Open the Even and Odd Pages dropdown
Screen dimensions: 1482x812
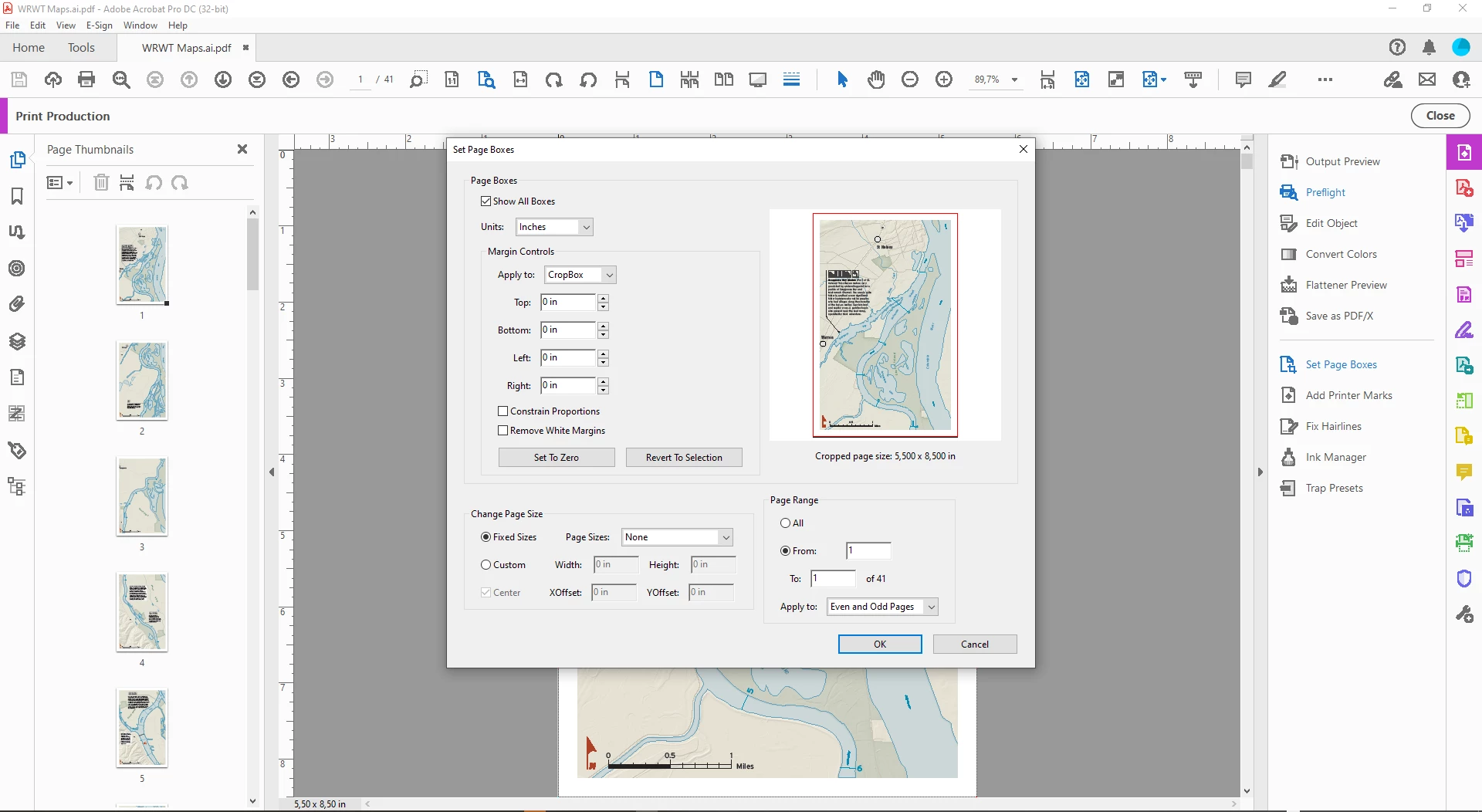[882, 607]
